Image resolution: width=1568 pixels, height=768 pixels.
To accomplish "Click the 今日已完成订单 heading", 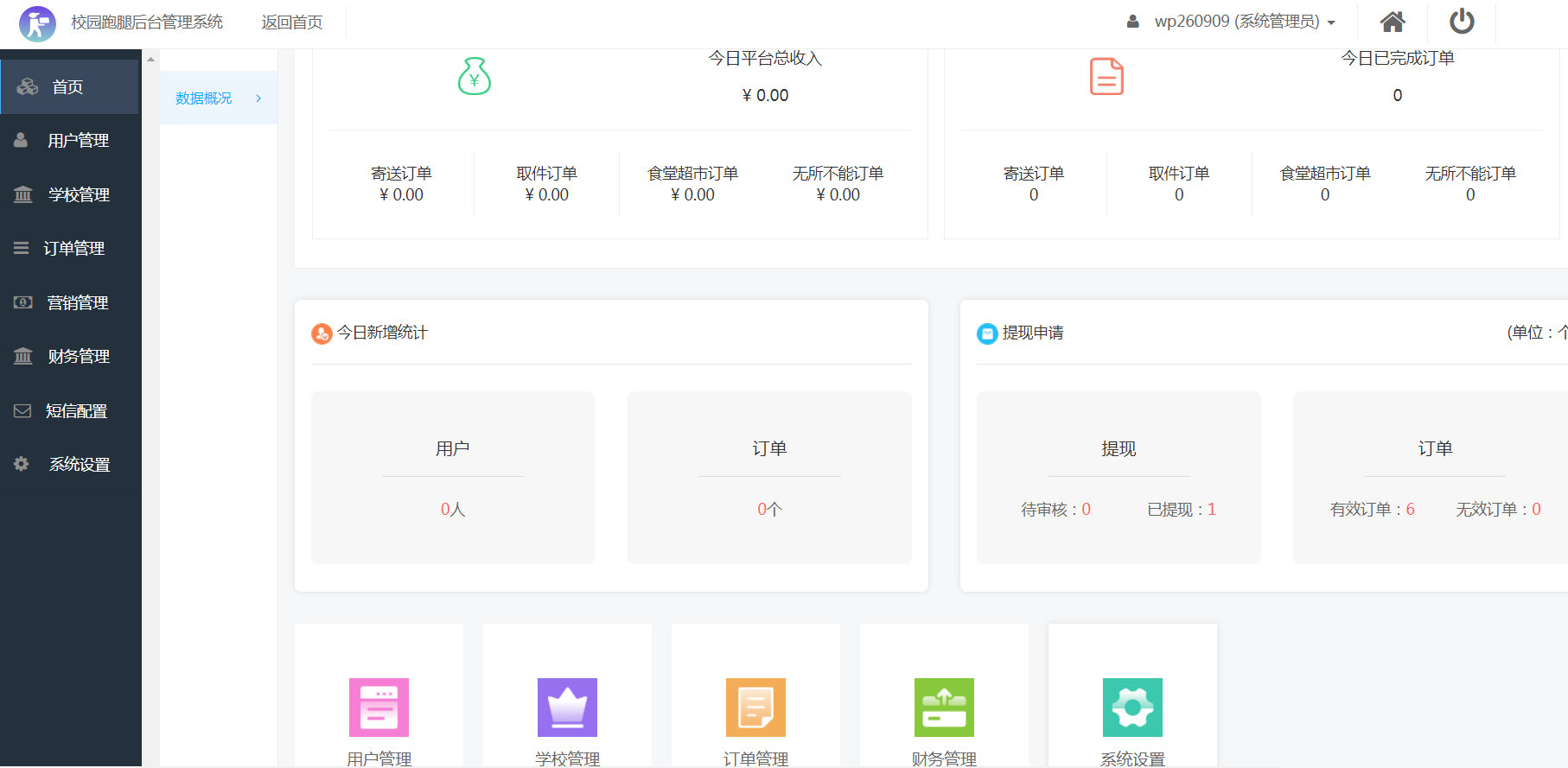I will [1398, 58].
